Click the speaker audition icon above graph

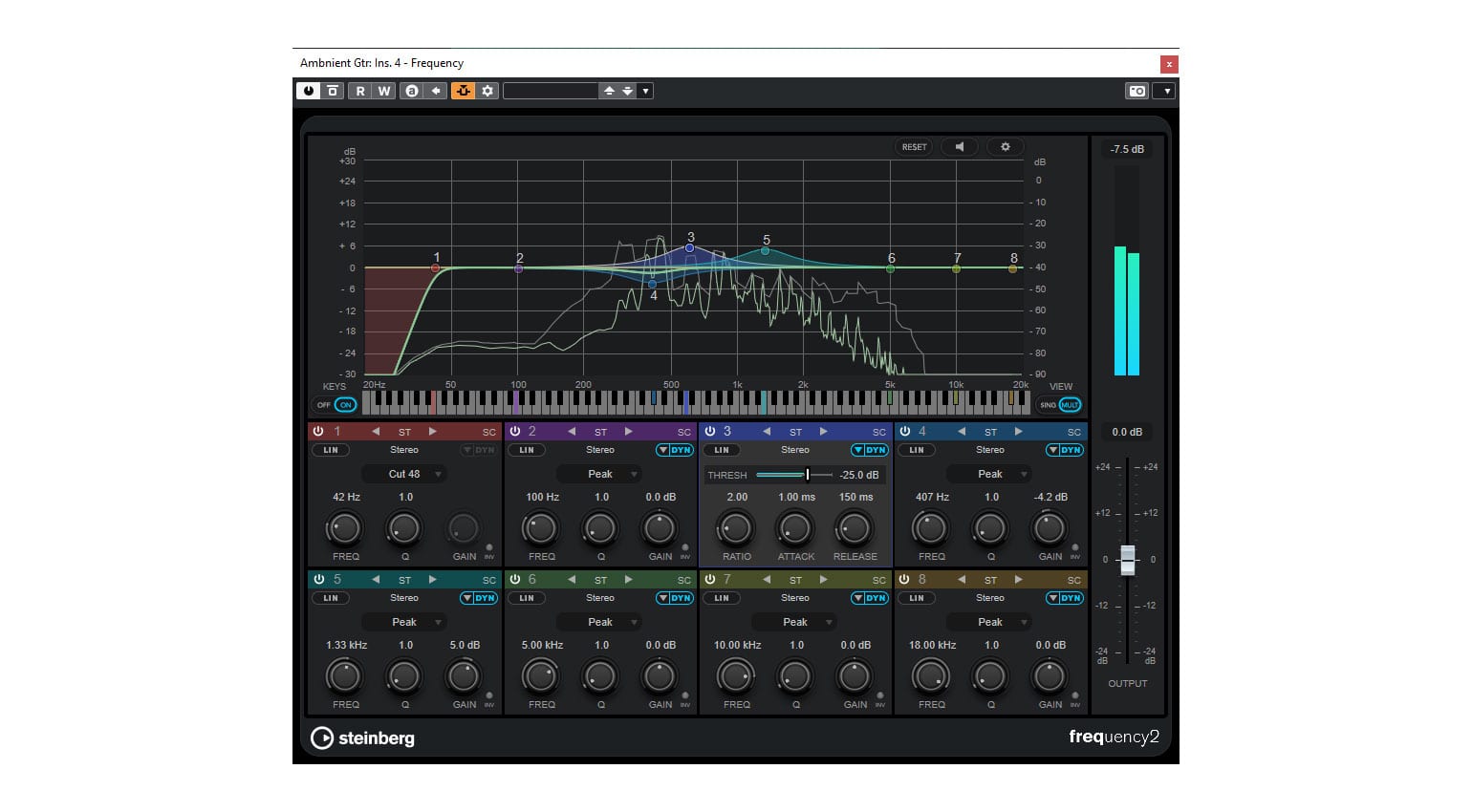[960, 147]
